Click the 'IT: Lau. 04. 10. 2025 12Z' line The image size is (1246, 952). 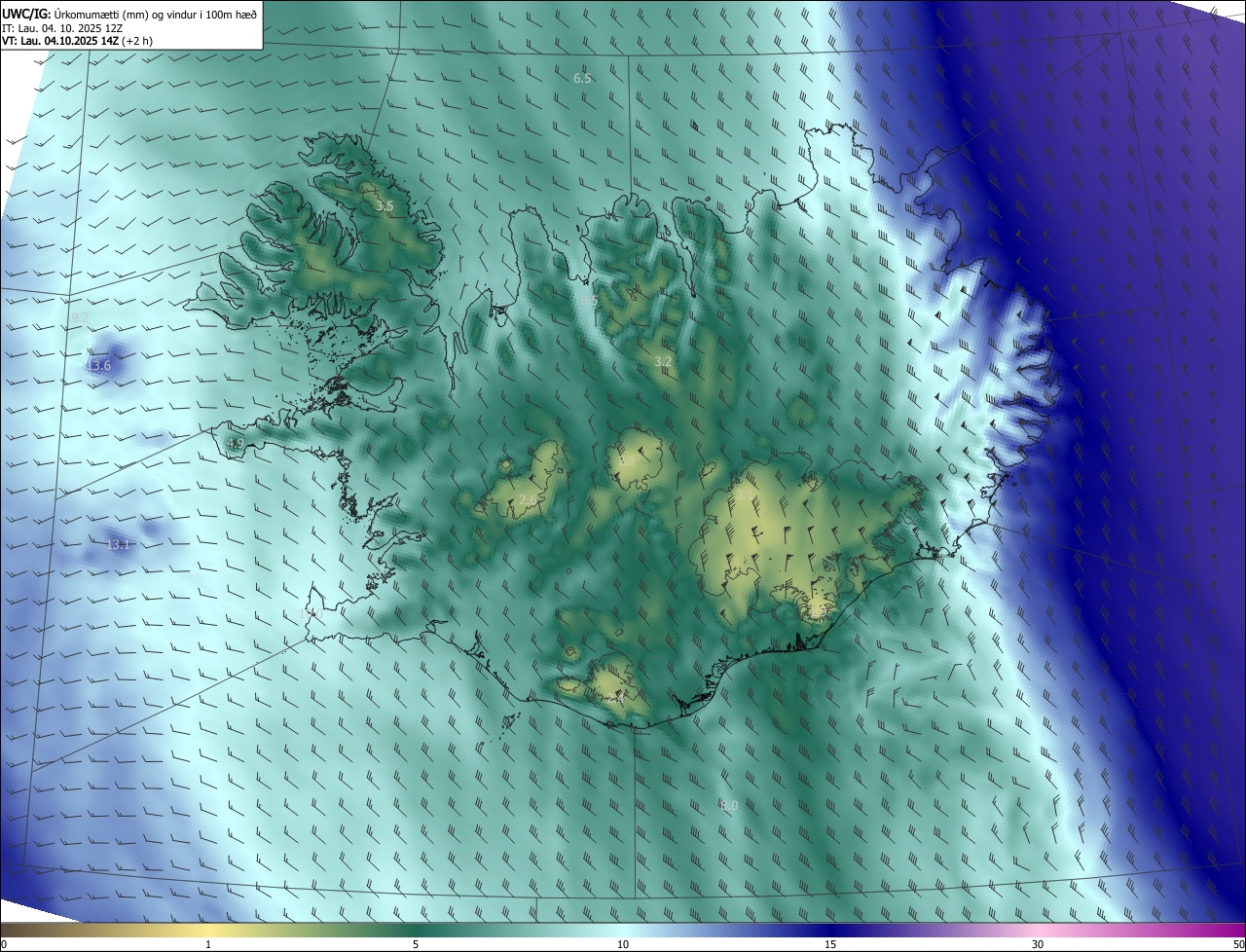tap(62, 28)
